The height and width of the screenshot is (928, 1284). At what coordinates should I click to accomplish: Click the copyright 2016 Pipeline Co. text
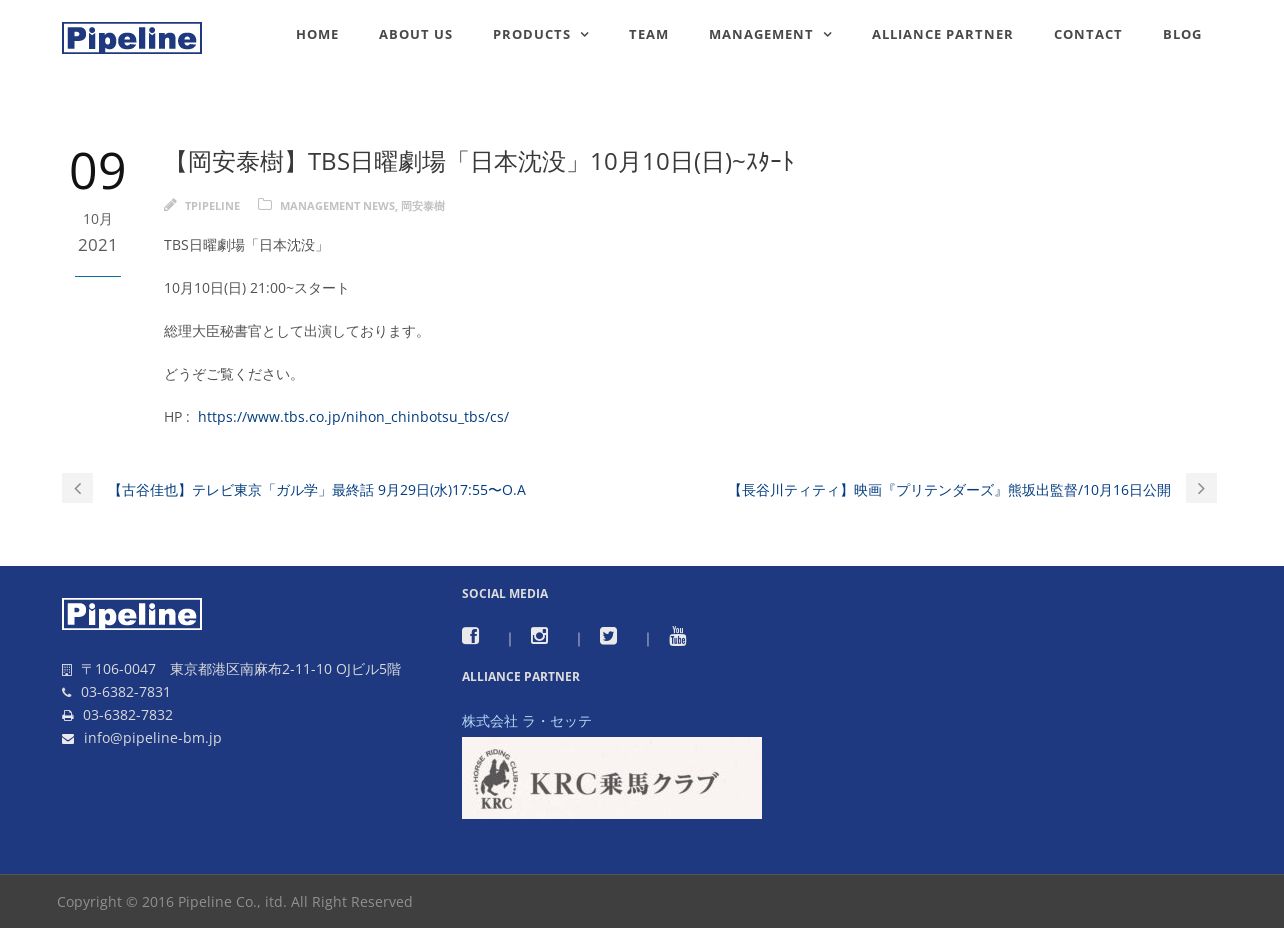(235, 902)
